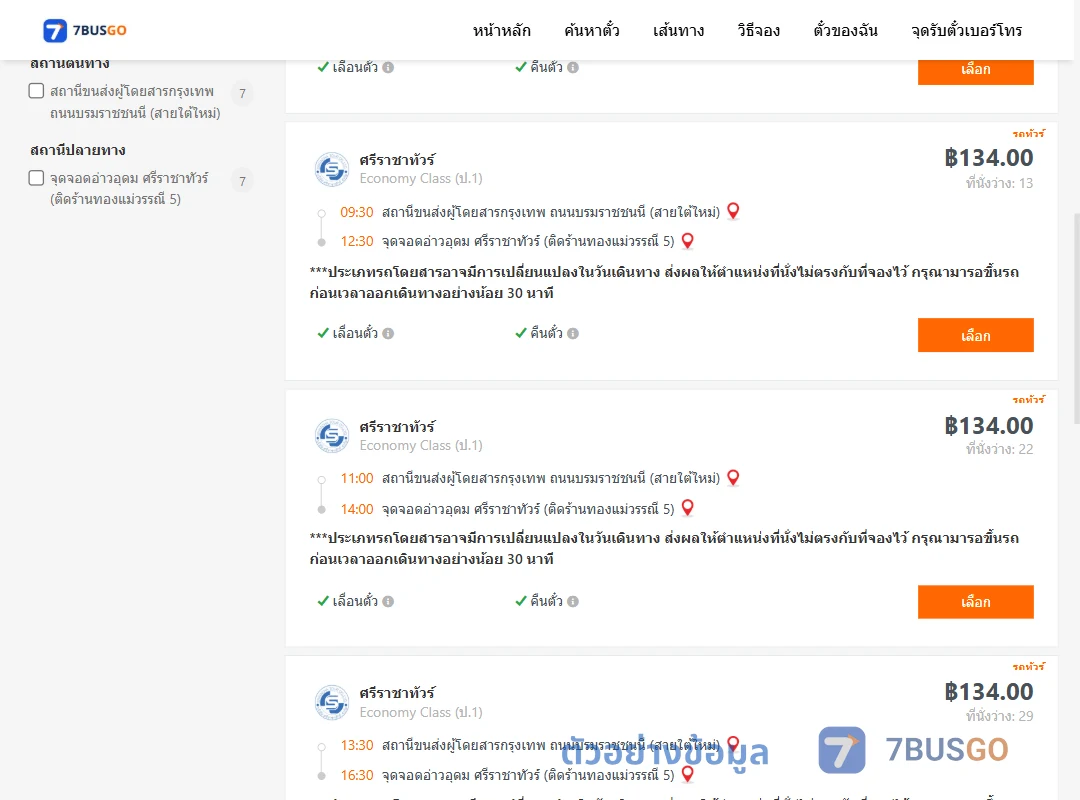Click ศรีราชาทัวร์ operator logo in 13:30 card
This screenshot has width=1080, height=800.
[x=332, y=702]
